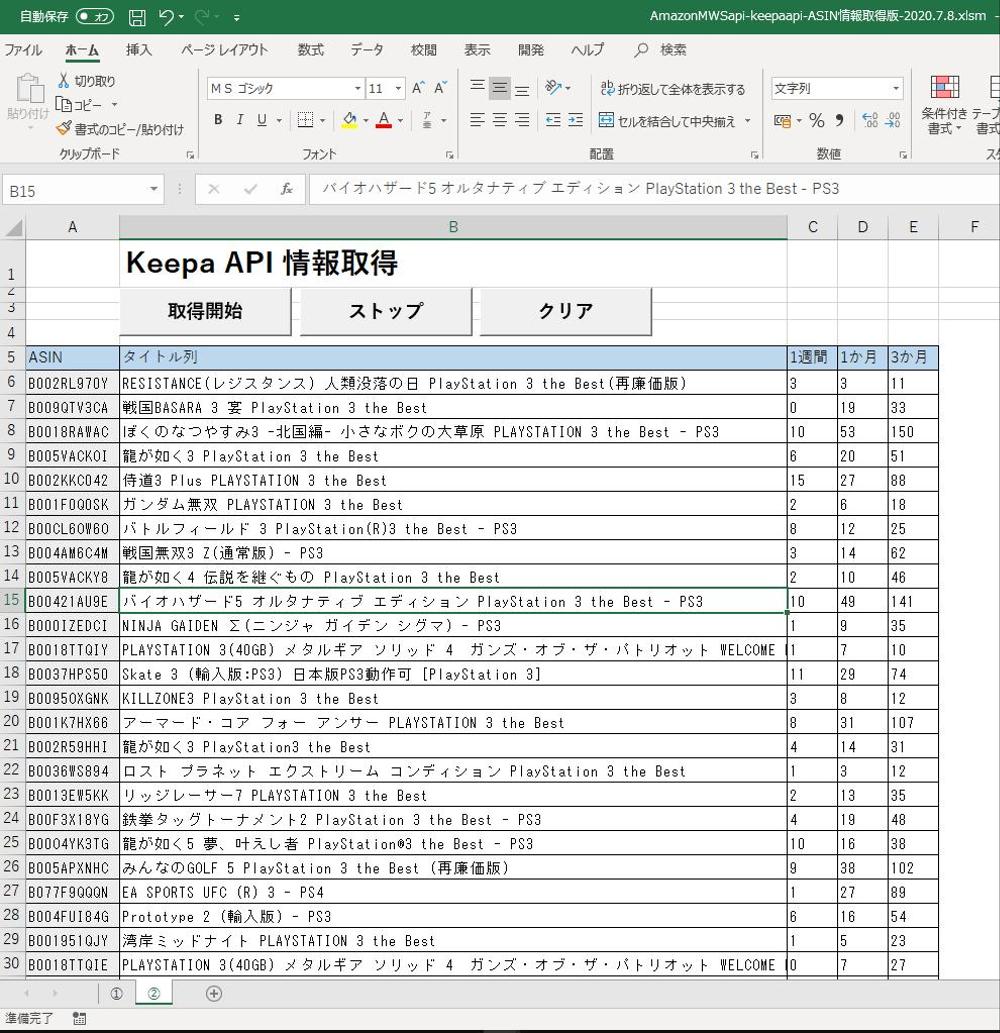
Task: Click the ストップ button
Action: (385, 311)
